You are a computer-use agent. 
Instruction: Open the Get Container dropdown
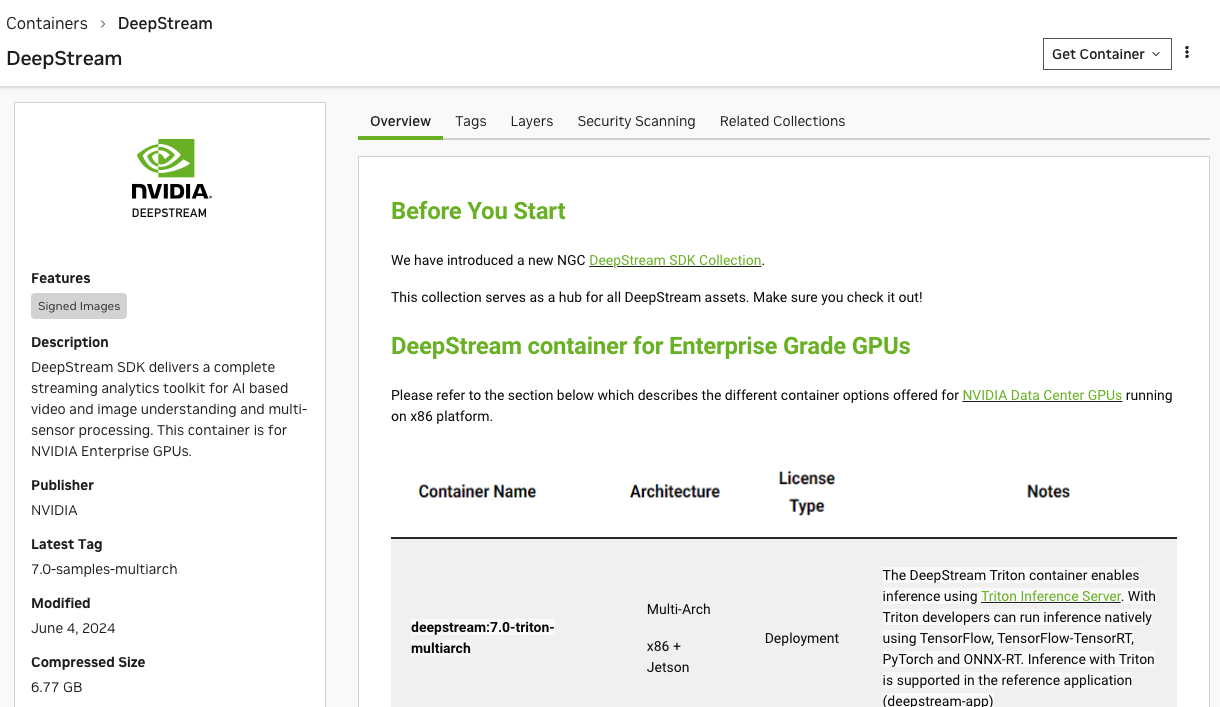pos(1107,54)
